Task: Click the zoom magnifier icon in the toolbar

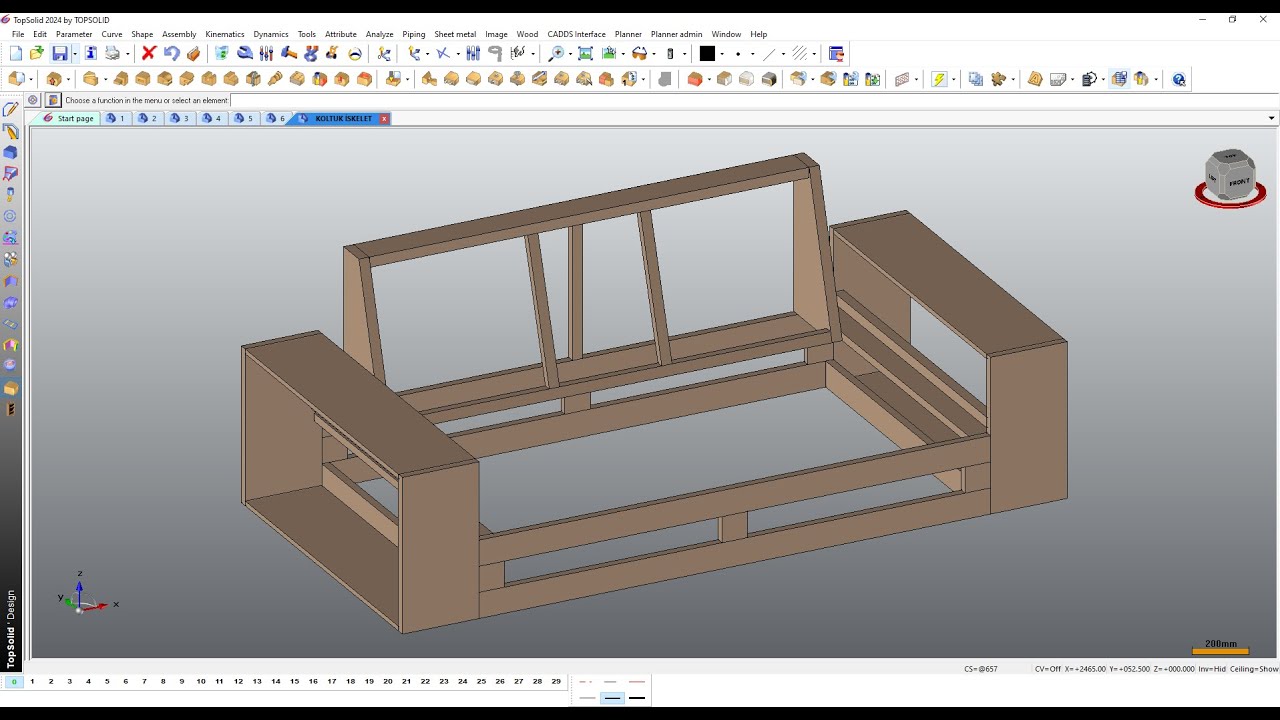Action: [556, 53]
